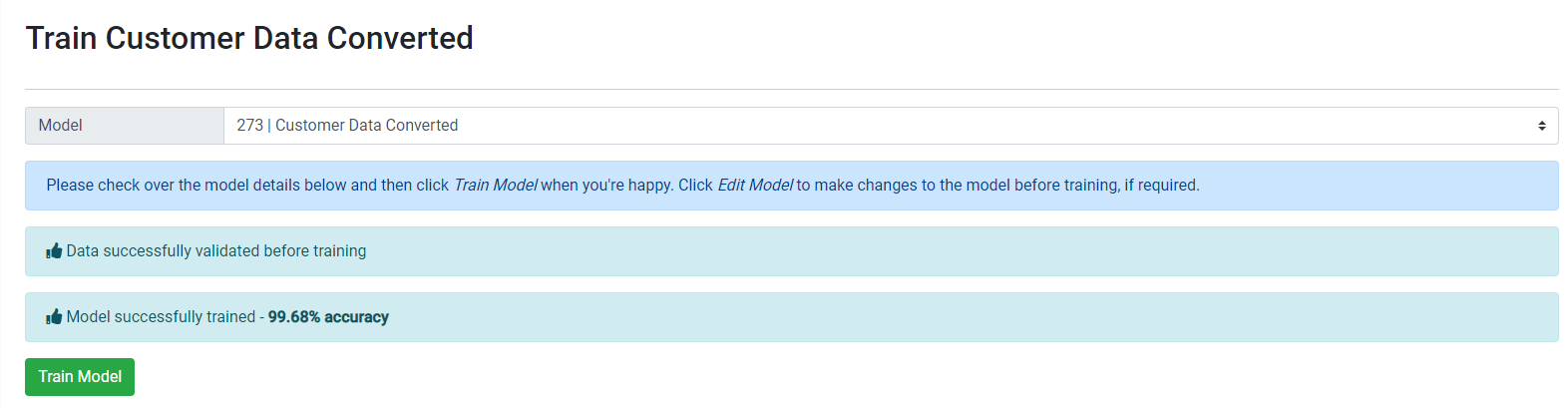Click the 'Model successfully trained' message text

coord(161,317)
